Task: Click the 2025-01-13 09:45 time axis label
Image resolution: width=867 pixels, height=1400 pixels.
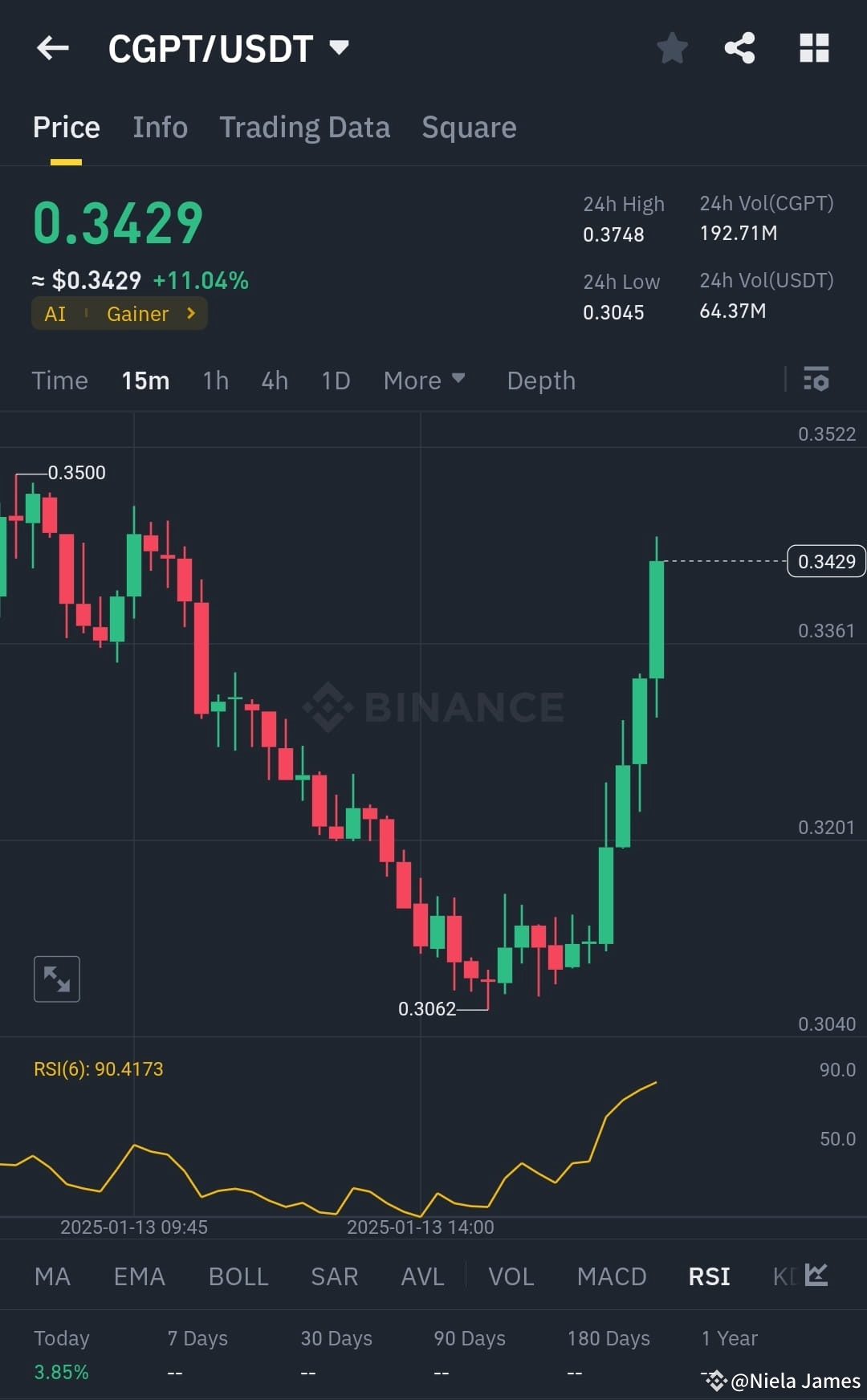Action: coord(134,1227)
